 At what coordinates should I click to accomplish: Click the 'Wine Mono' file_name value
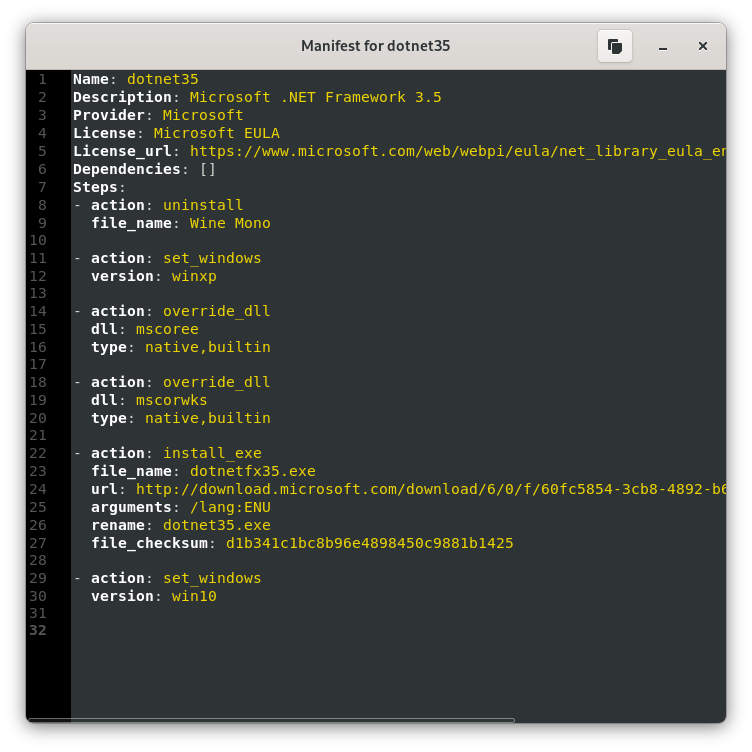click(x=230, y=223)
